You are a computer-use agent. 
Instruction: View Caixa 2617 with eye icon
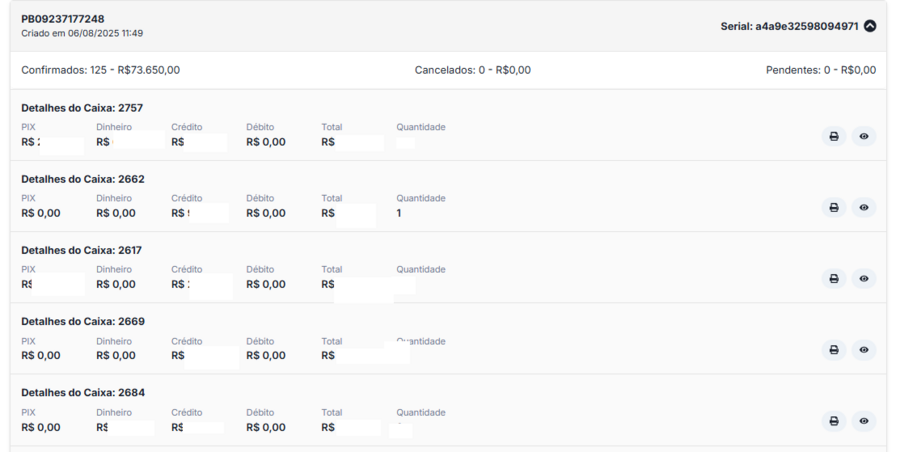pyautogui.click(x=864, y=278)
